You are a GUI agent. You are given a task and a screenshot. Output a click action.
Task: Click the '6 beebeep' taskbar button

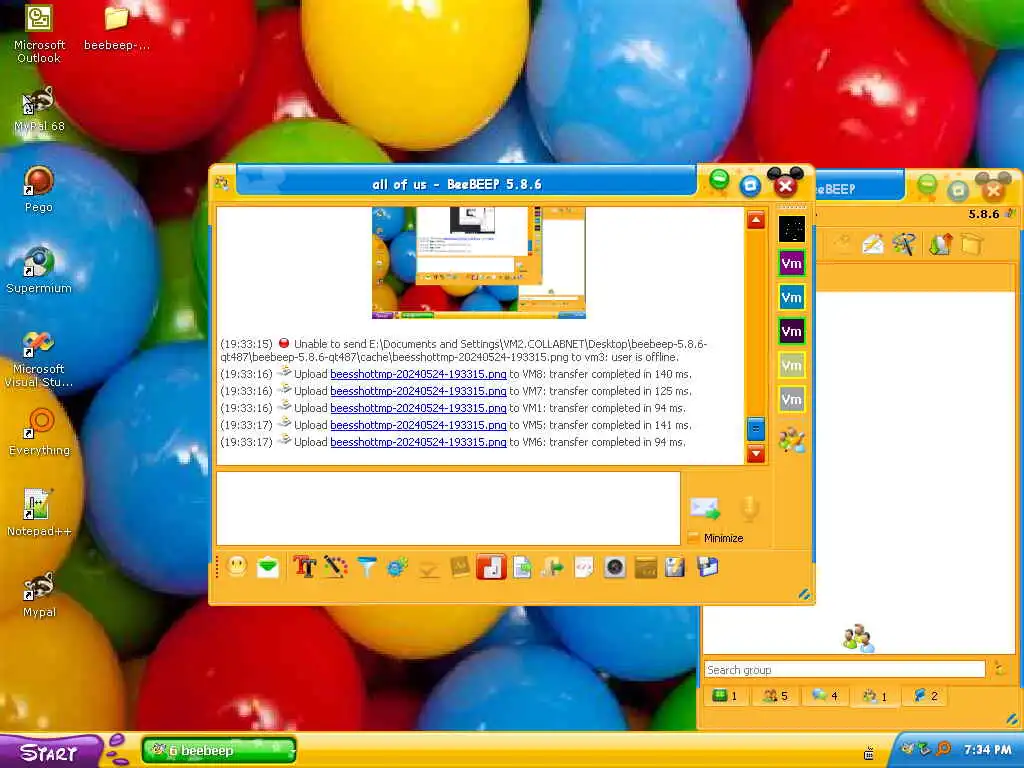click(x=219, y=750)
